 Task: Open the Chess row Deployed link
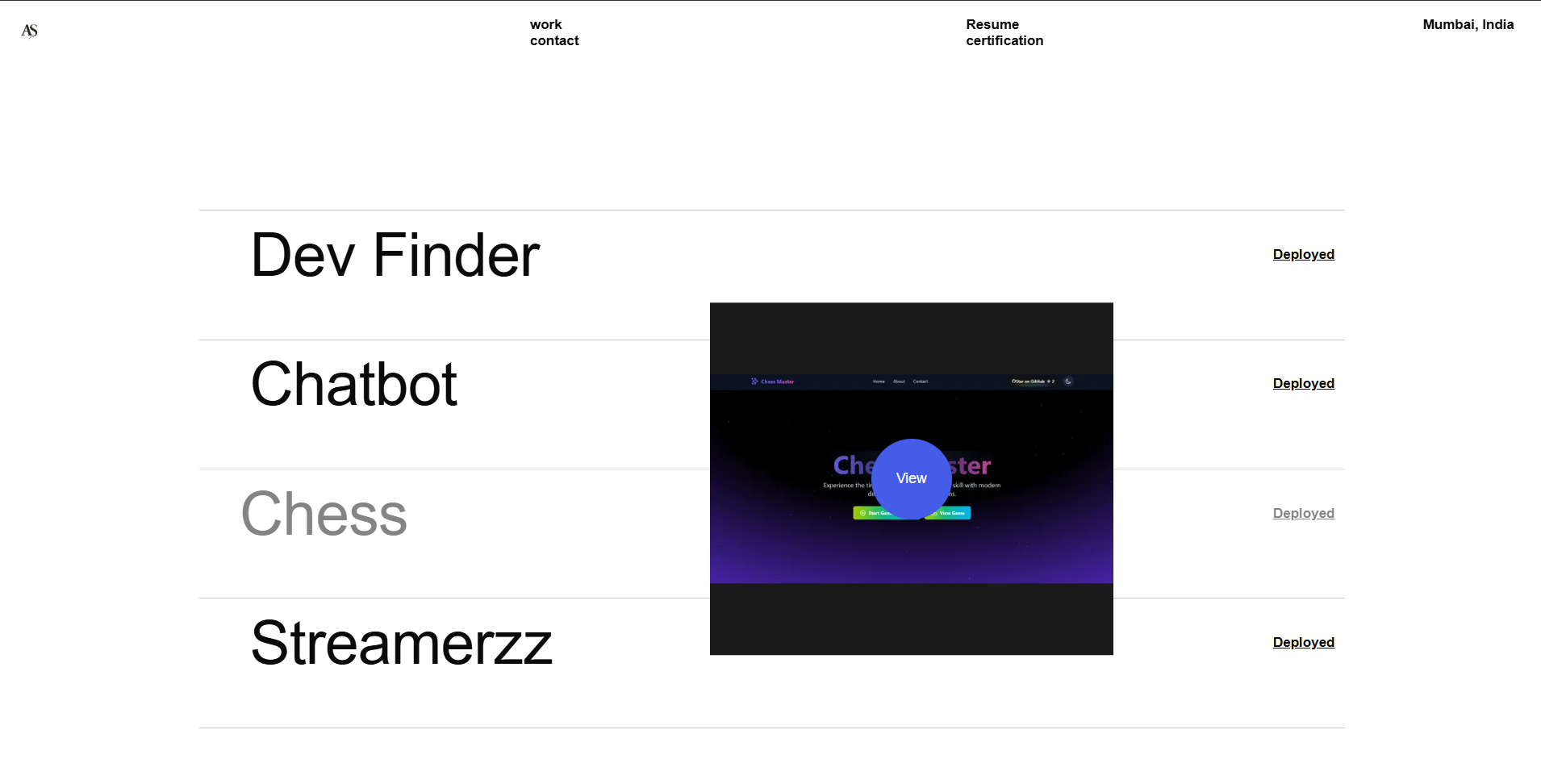click(x=1303, y=513)
